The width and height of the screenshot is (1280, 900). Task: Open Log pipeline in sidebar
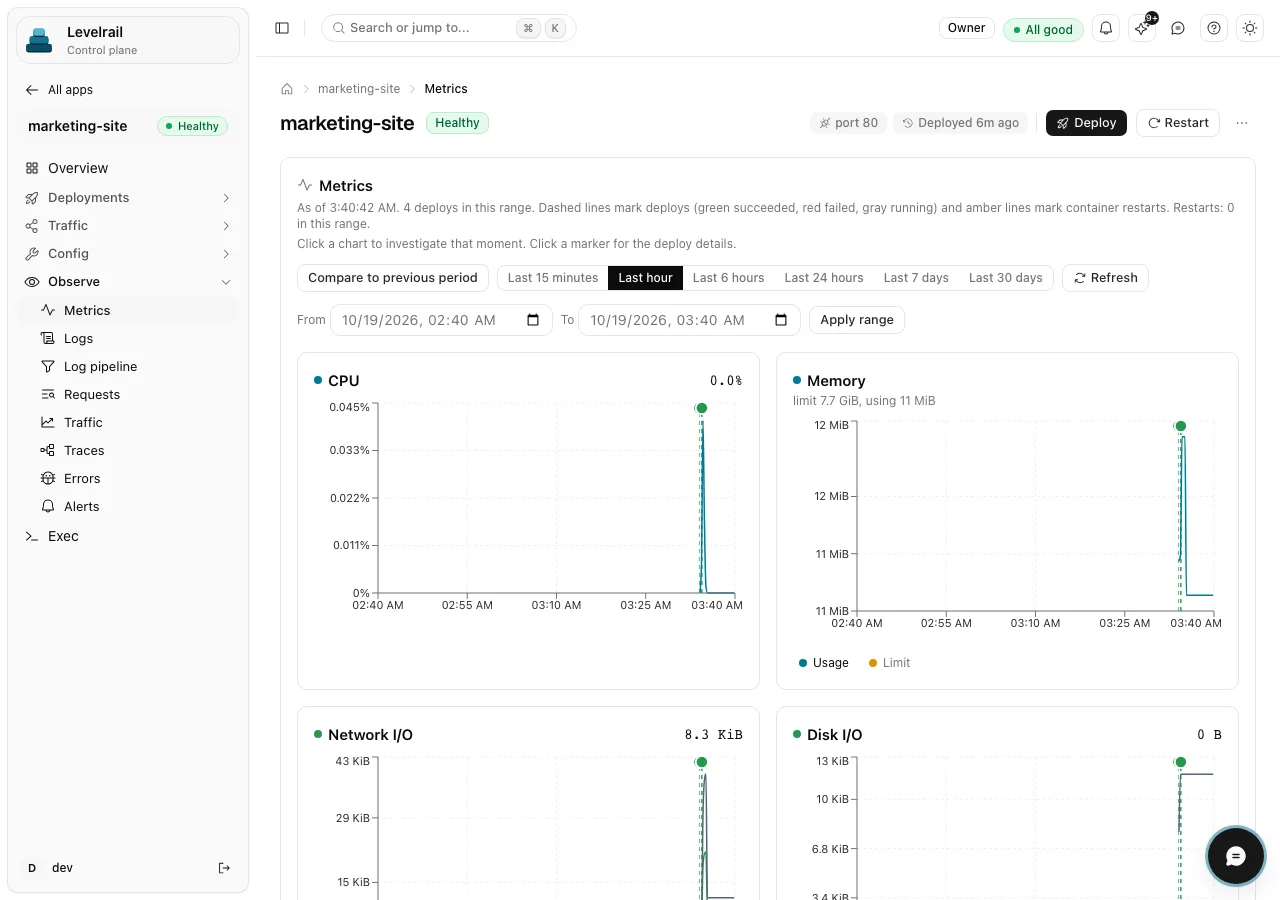pos(128,367)
